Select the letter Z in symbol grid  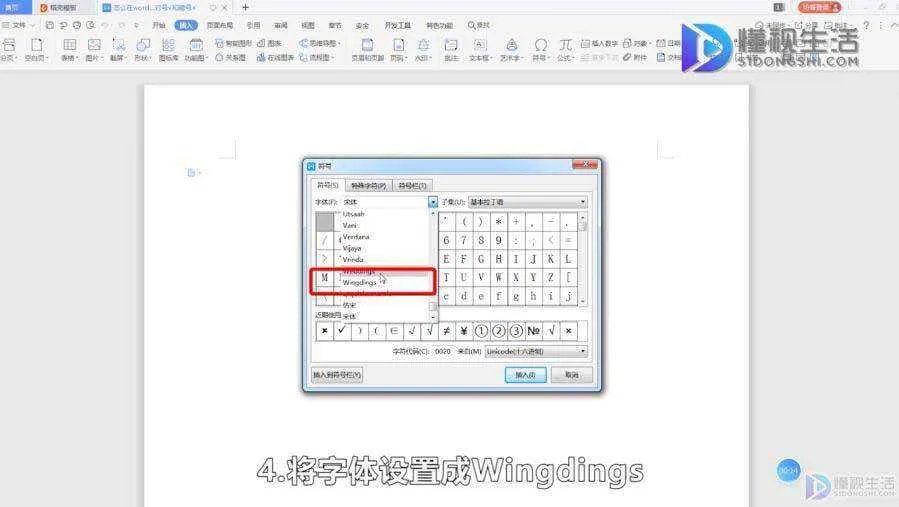(551, 278)
